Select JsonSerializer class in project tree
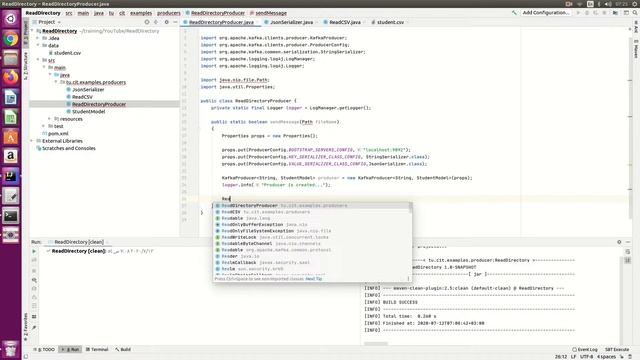The width and height of the screenshot is (640, 360). pyautogui.click(x=88, y=89)
